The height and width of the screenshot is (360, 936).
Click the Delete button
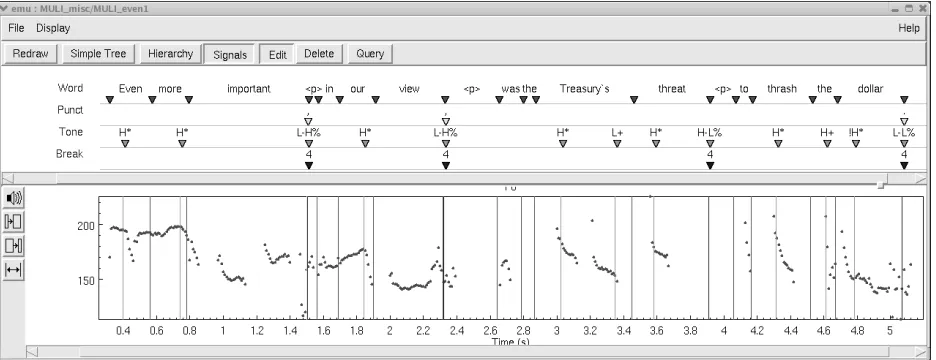tap(319, 54)
